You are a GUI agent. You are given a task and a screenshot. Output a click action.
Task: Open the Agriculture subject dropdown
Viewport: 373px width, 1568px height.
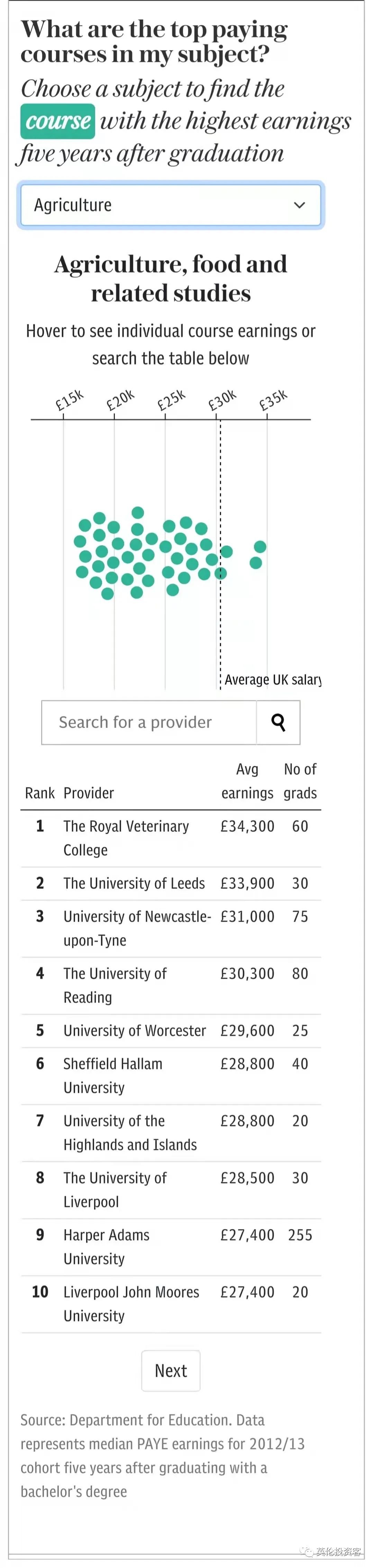(x=170, y=205)
